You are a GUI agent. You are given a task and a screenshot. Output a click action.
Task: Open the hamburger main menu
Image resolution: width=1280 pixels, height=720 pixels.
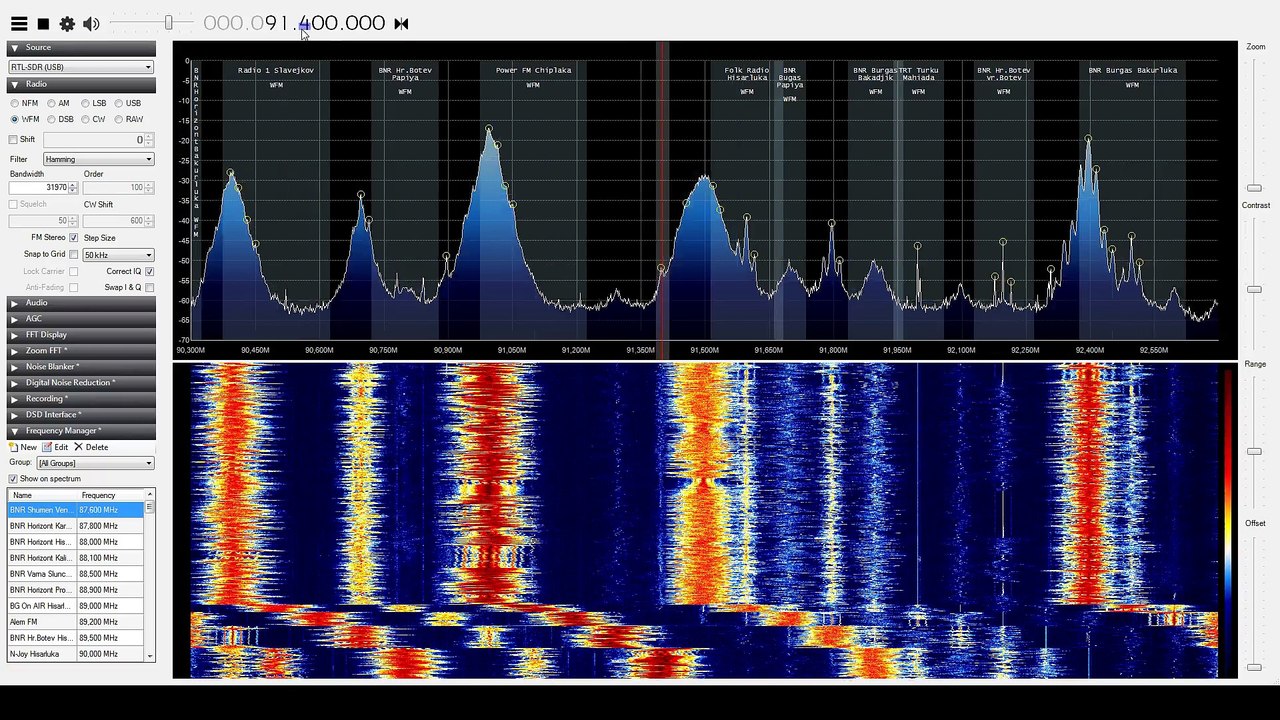[19, 23]
